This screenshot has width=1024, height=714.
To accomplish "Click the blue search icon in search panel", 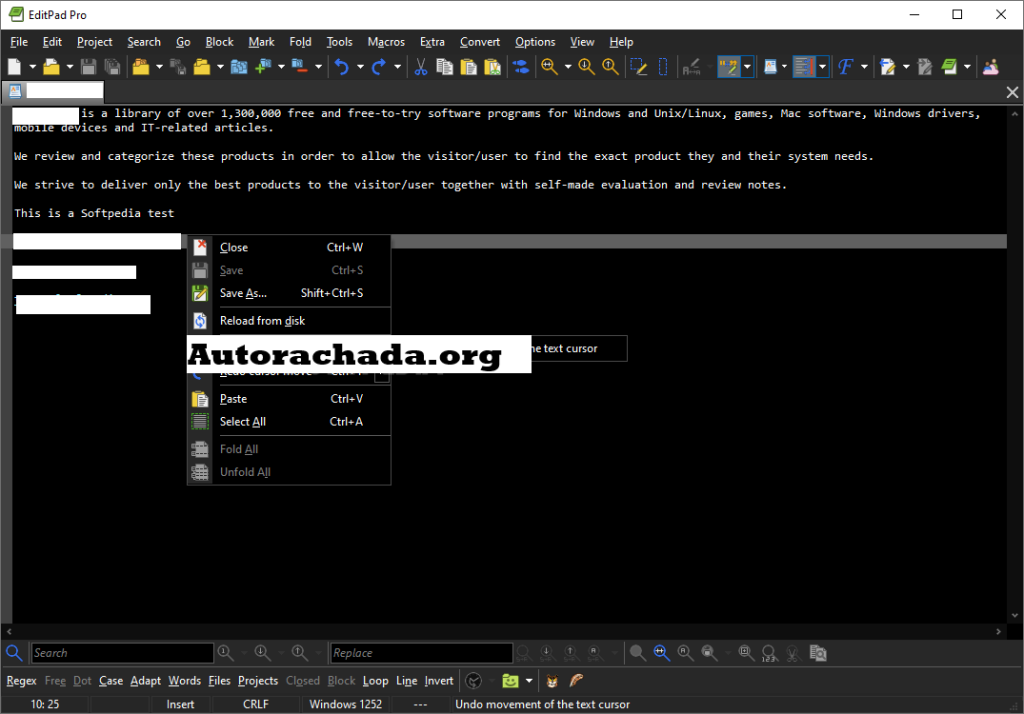I will coord(14,653).
